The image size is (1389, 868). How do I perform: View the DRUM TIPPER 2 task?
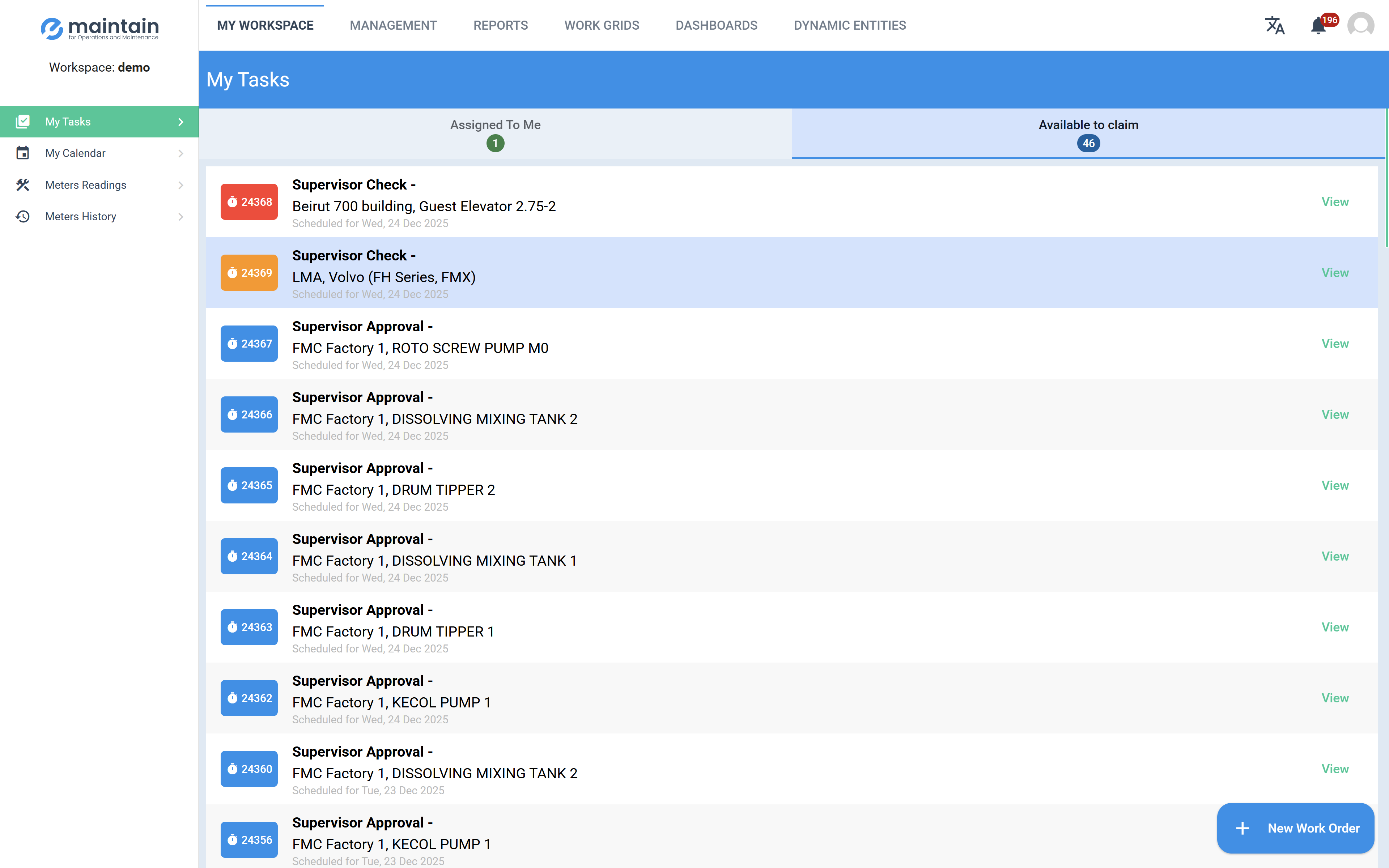pyautogui.click(x=1334, y=485)
